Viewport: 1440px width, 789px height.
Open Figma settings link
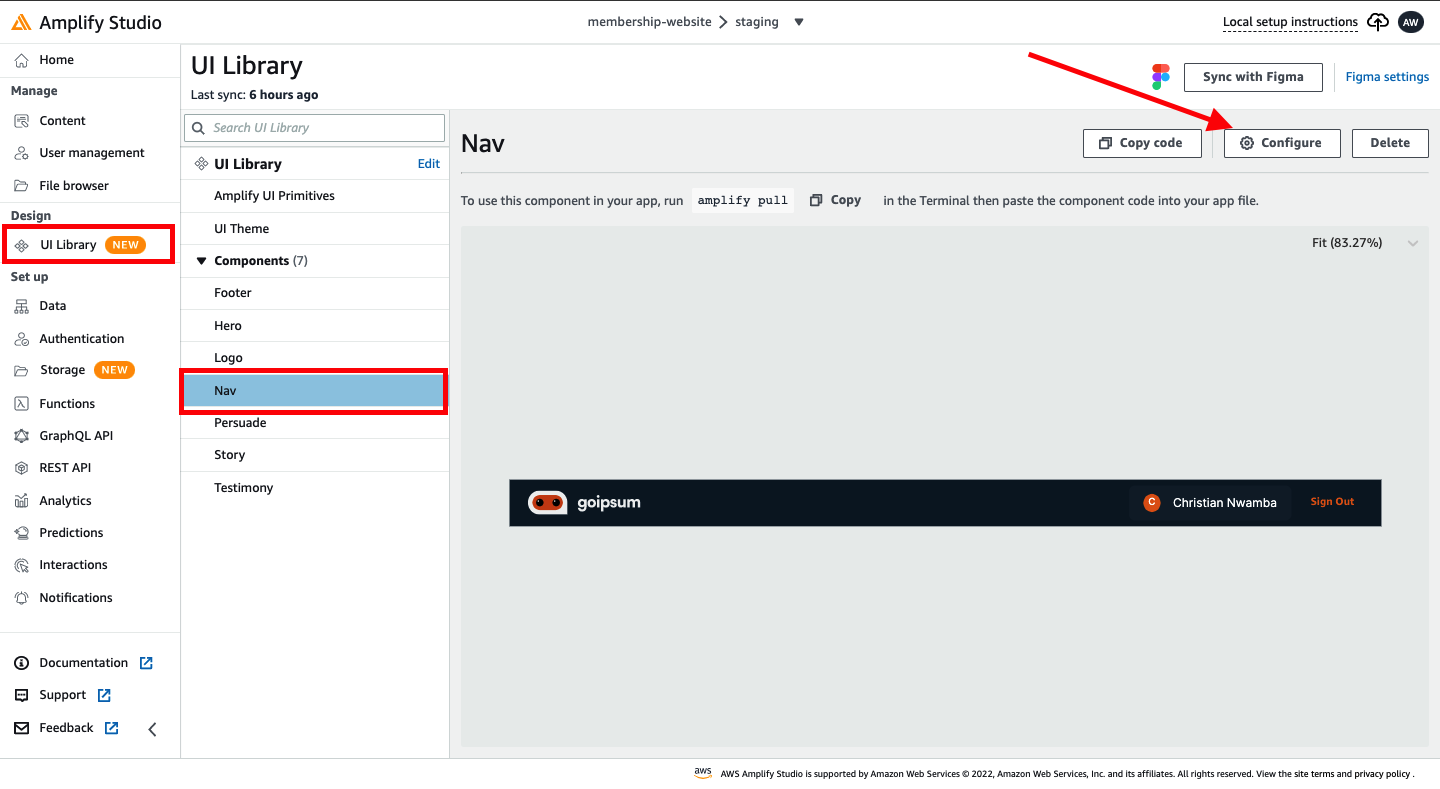click(1387, 77)
